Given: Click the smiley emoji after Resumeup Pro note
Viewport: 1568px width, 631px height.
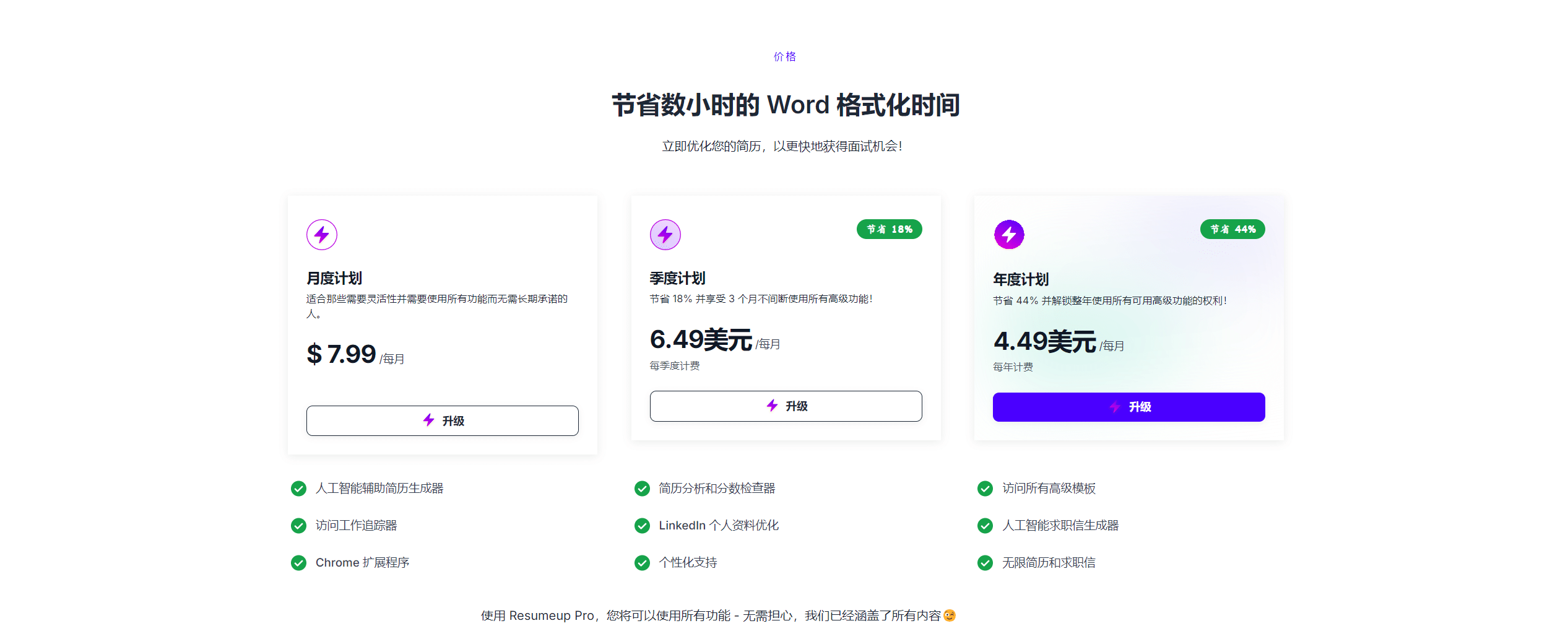Looking at the screenshot, I should [950, 616].
